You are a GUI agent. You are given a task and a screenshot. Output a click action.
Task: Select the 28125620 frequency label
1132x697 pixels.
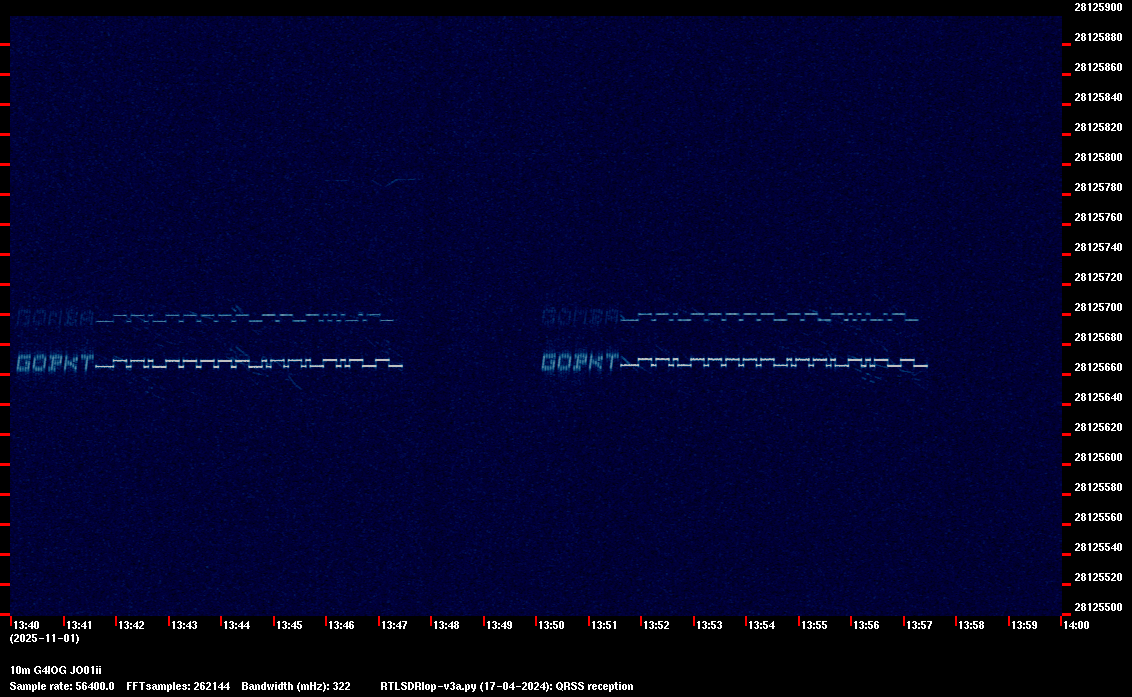tap(1099, 428)
